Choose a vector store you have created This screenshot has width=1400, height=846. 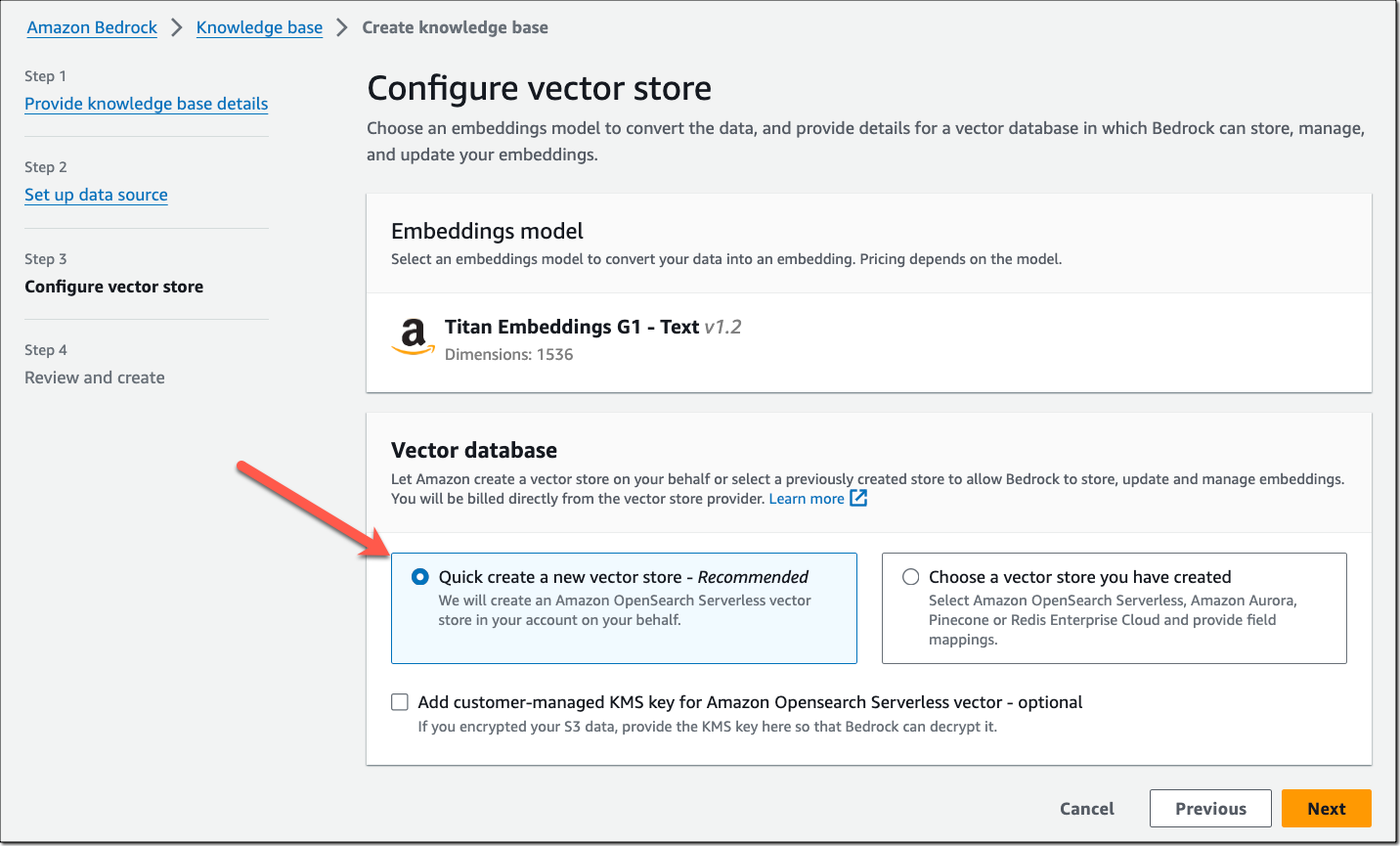(x=909, y=577)
